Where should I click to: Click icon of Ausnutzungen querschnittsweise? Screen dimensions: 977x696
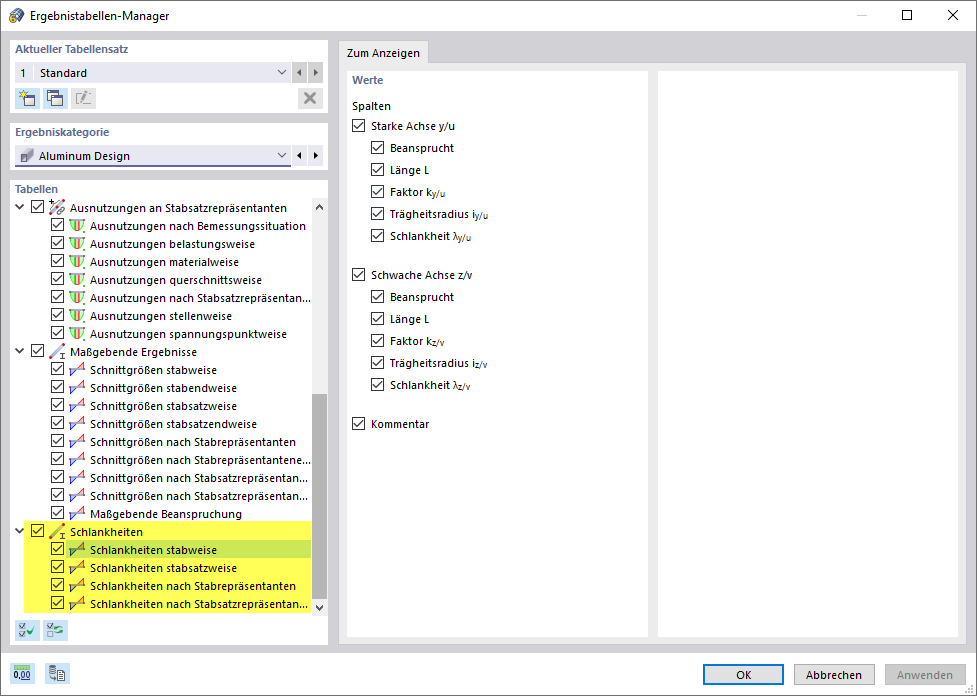(x=77, y=280)
